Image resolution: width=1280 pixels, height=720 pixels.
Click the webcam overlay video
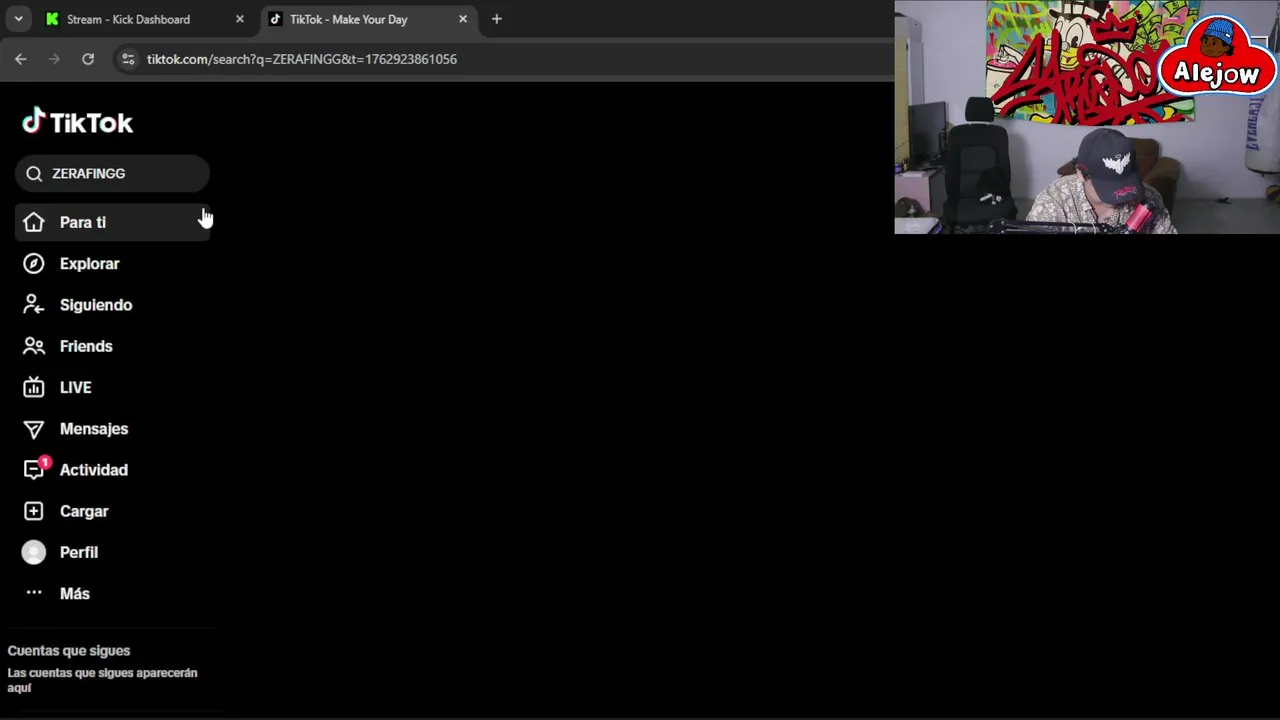coord(1087,117)
